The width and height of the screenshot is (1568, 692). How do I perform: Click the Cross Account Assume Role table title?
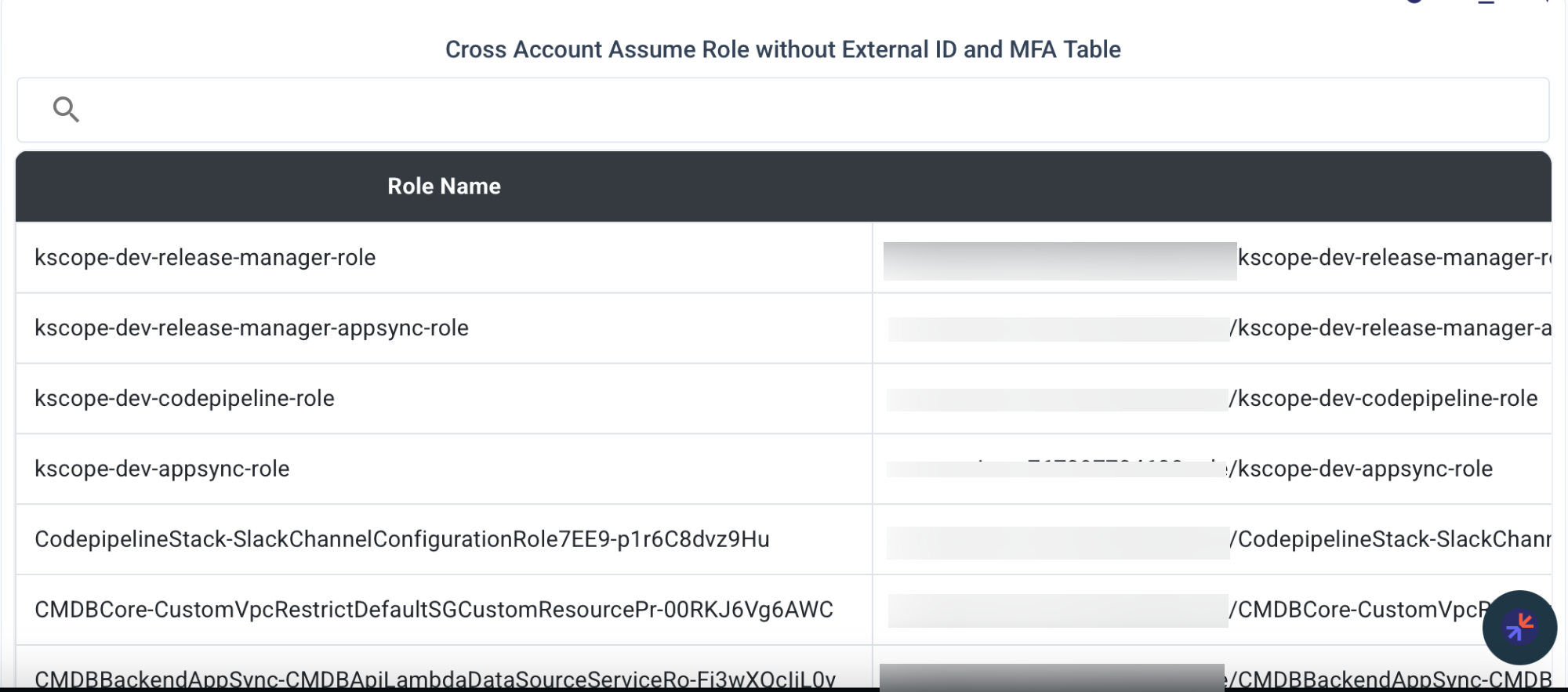(782, 49)
